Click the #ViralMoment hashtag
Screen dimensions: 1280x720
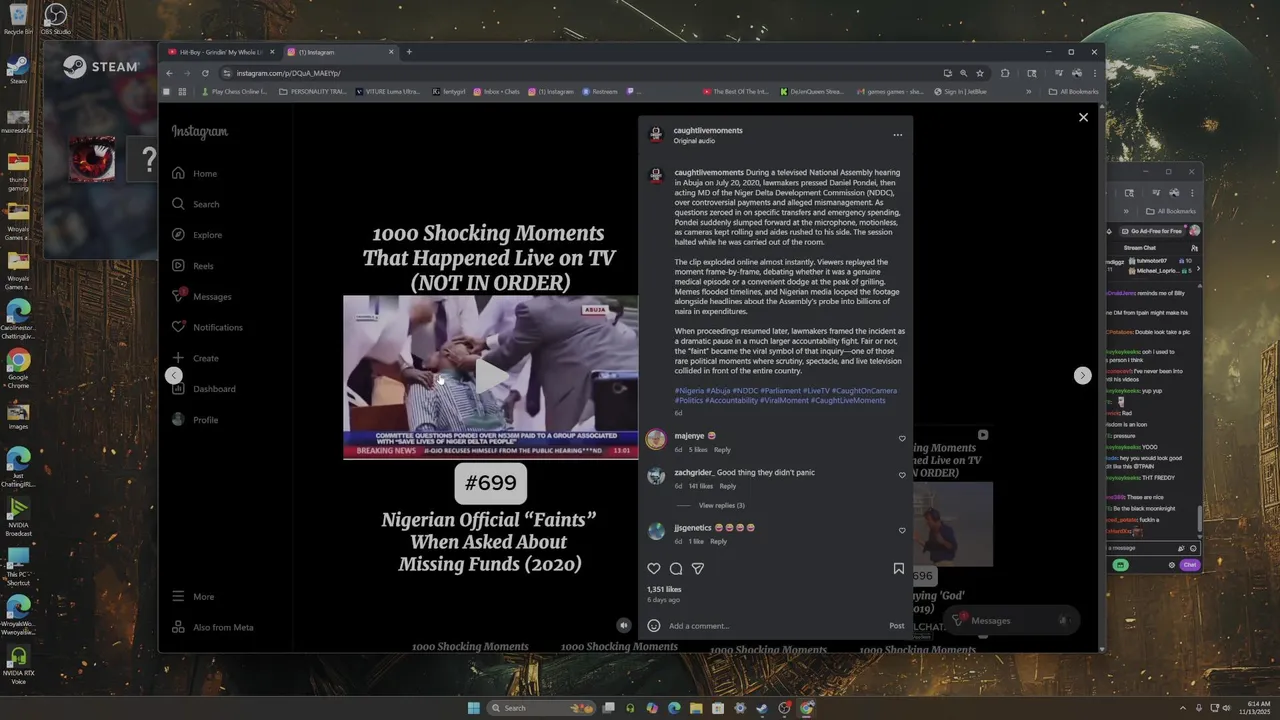click(783, 400)
